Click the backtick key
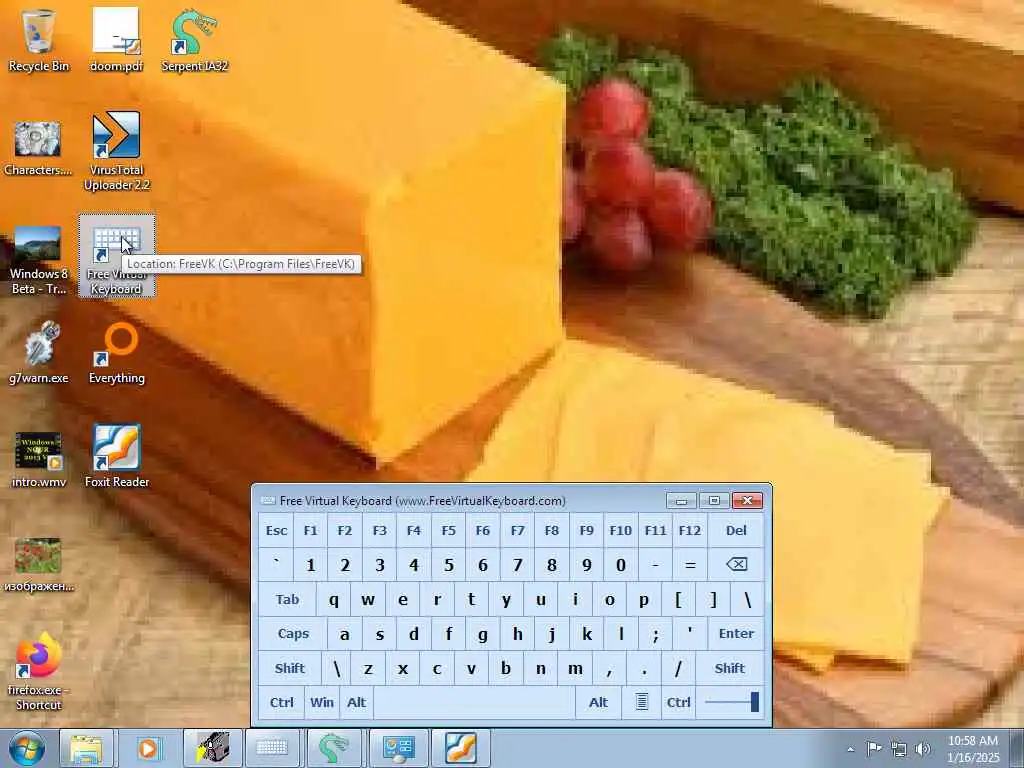 click(x=276, y=564)
